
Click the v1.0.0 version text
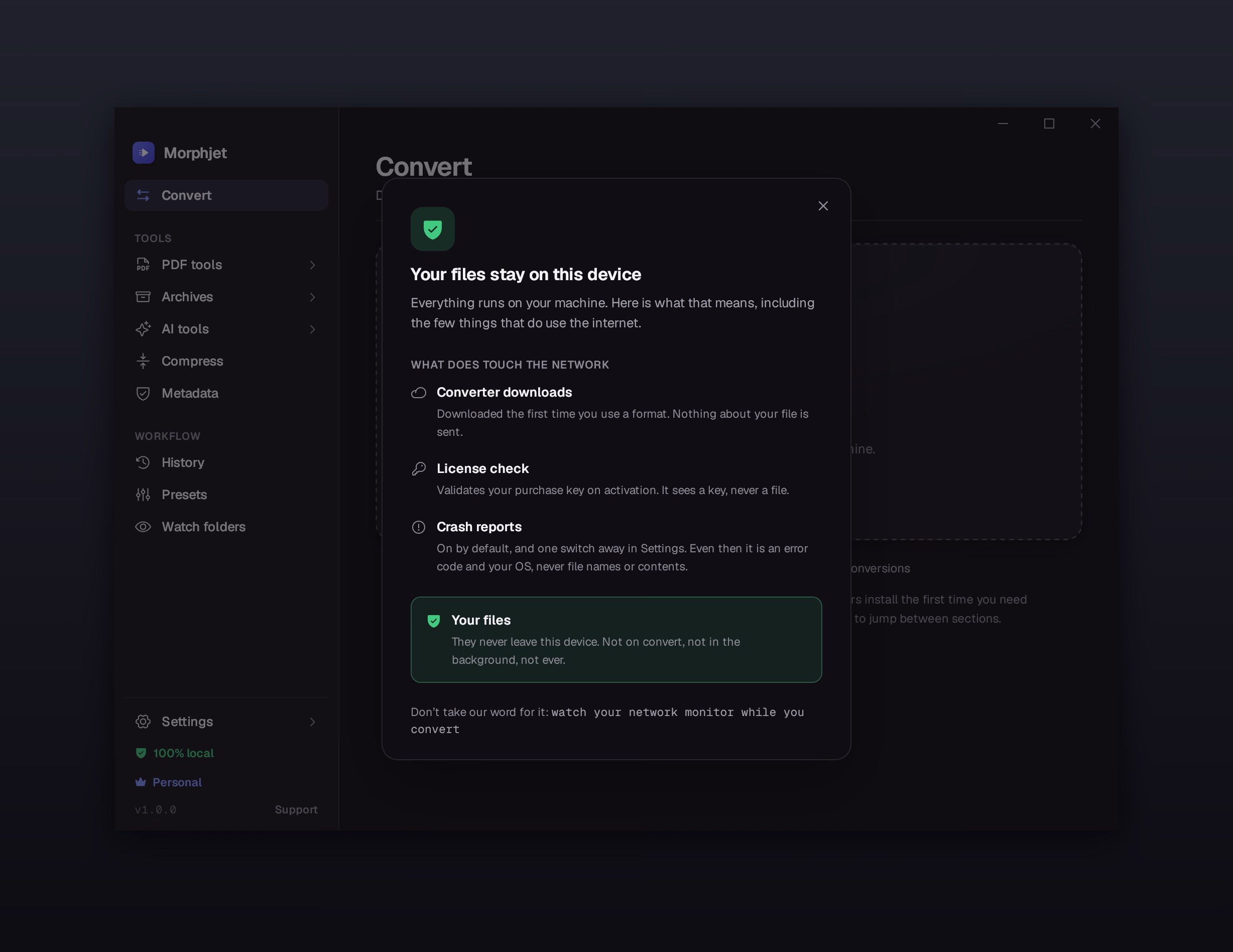[155, 810]
